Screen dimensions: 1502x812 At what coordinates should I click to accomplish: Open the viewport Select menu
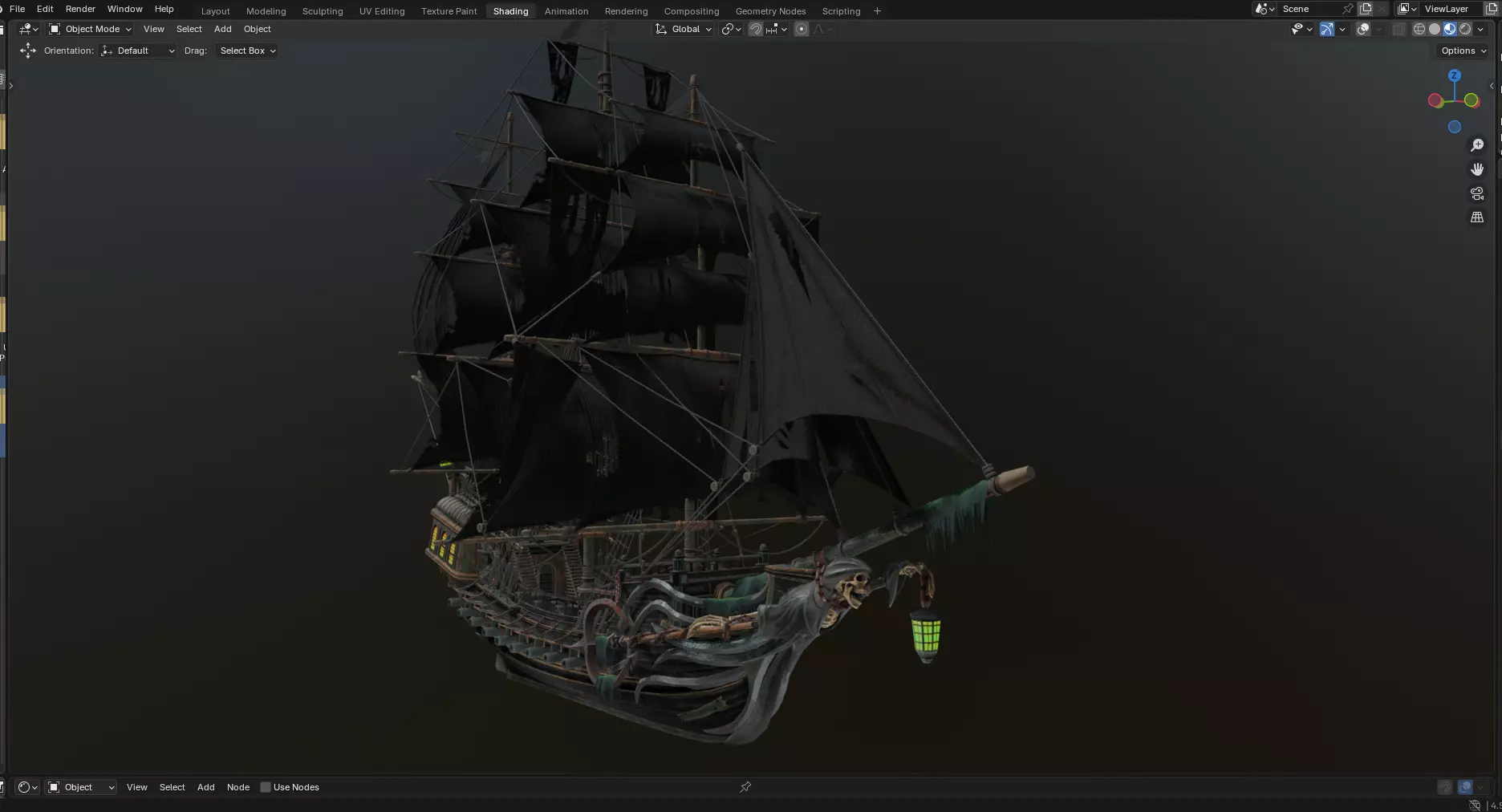(x=189, y=29)
